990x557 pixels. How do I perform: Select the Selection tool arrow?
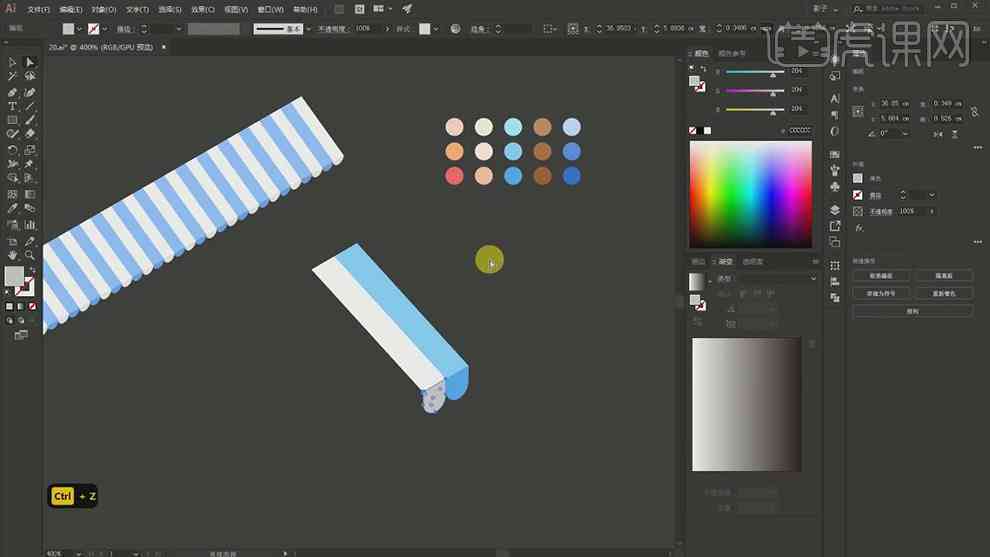click(x=12, y=62)
